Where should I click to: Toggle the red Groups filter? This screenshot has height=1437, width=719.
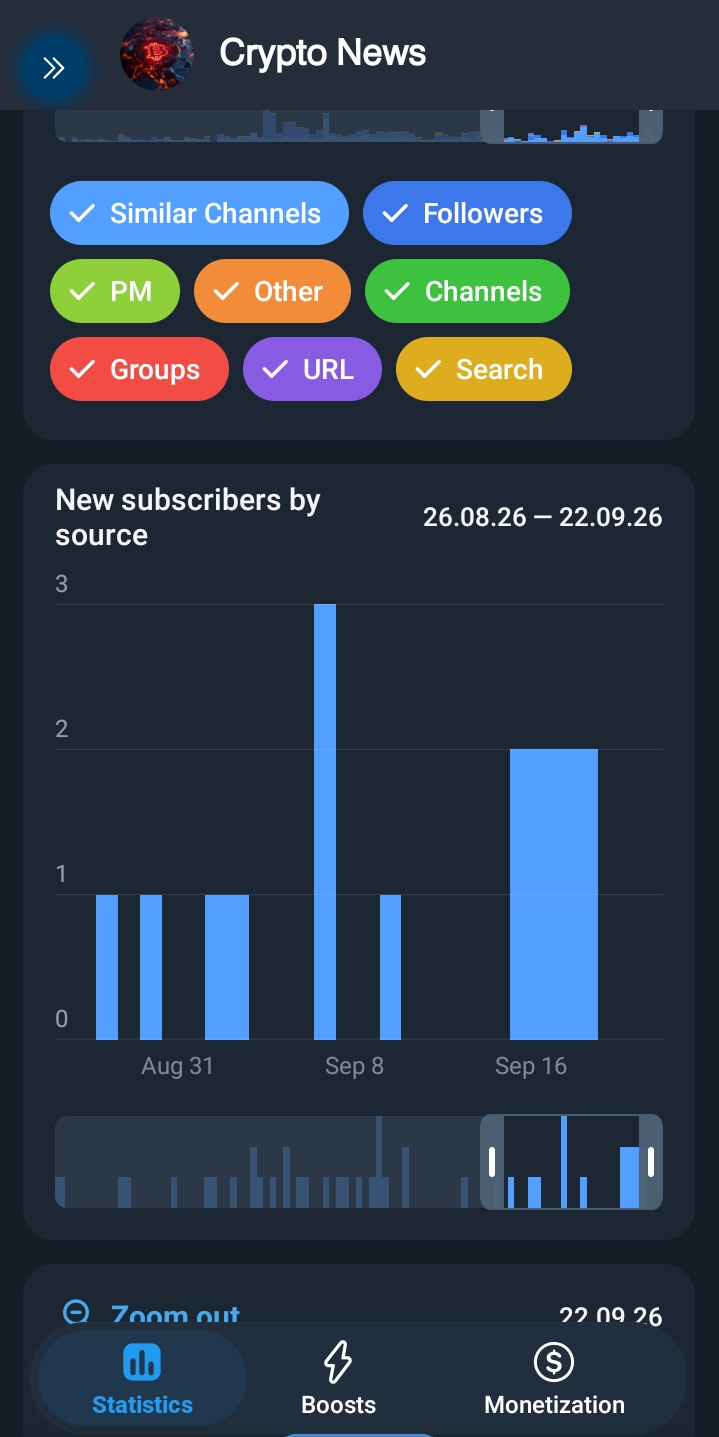point(139,369)
